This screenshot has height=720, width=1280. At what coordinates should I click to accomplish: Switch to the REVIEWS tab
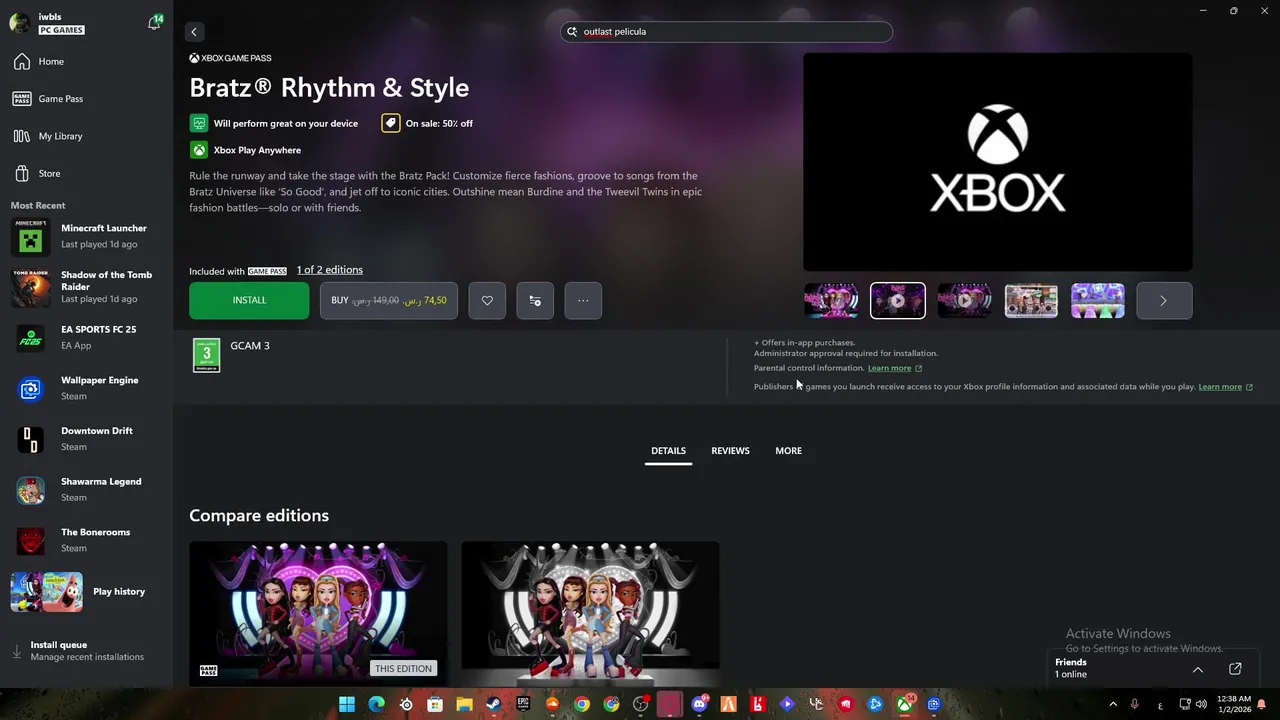pyautogui.click(x=730, y=451)
